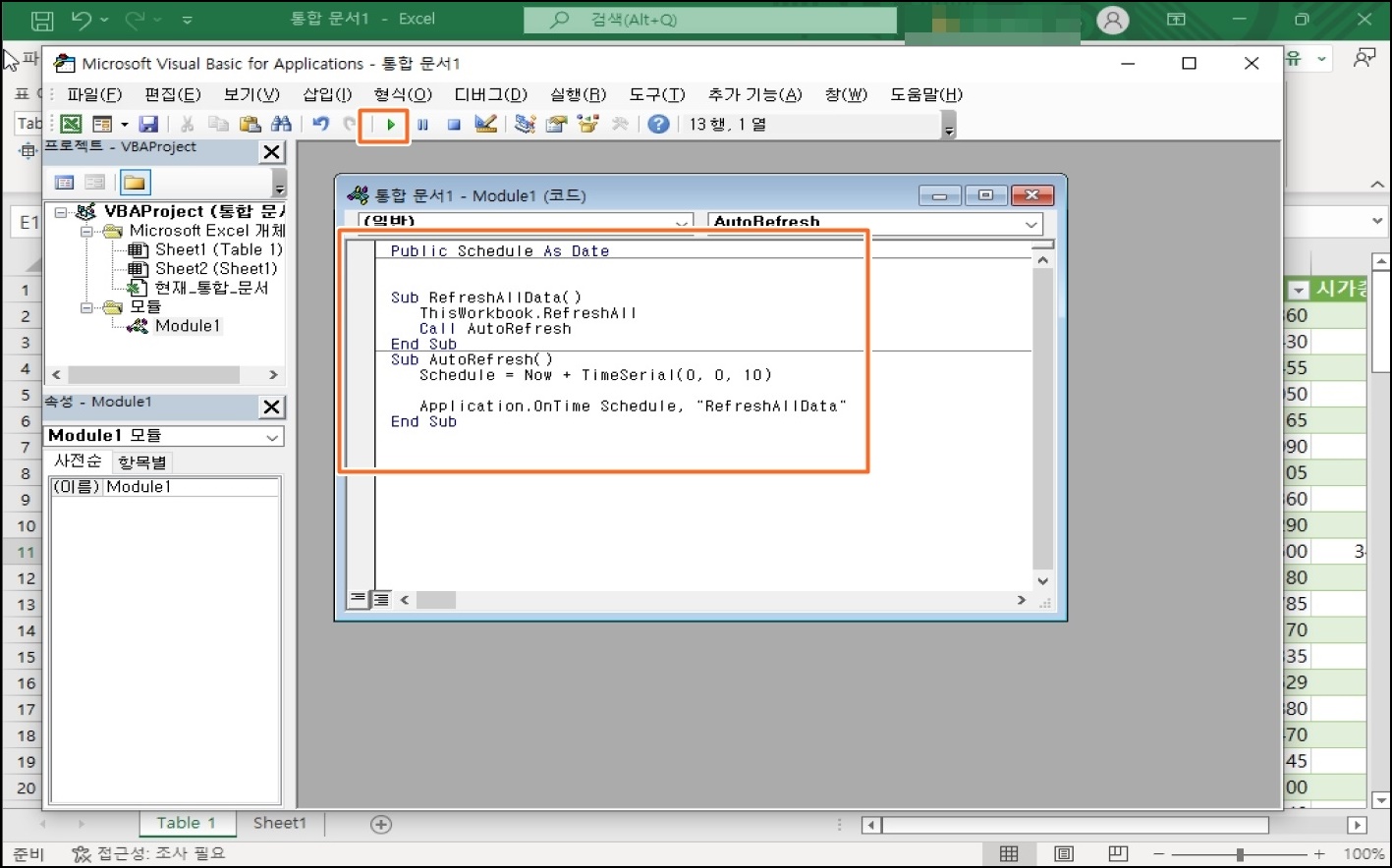Click the code window horizontal scroll right arrow
This screenshot has height=868, width=1392.
coord(1022,600)
